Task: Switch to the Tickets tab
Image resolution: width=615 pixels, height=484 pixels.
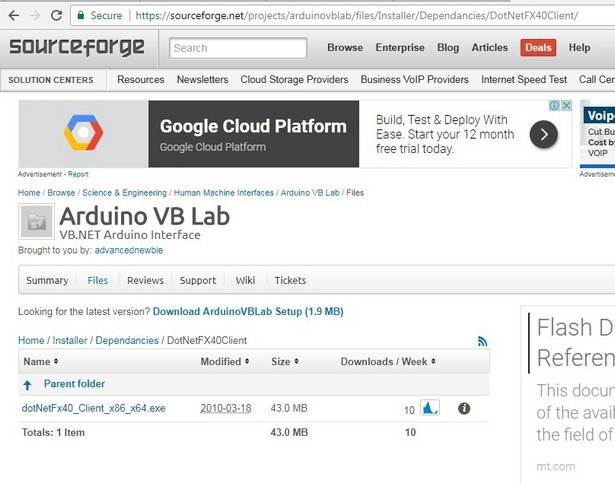Action: tap(290, 280)
